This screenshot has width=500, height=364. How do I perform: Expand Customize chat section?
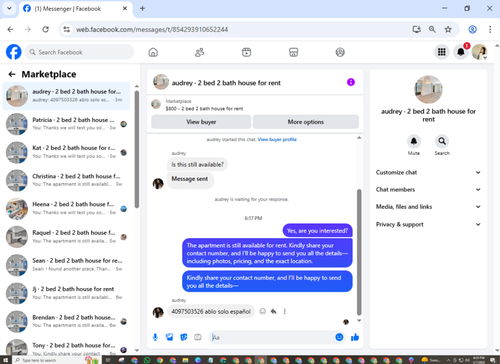pos(428,172)
